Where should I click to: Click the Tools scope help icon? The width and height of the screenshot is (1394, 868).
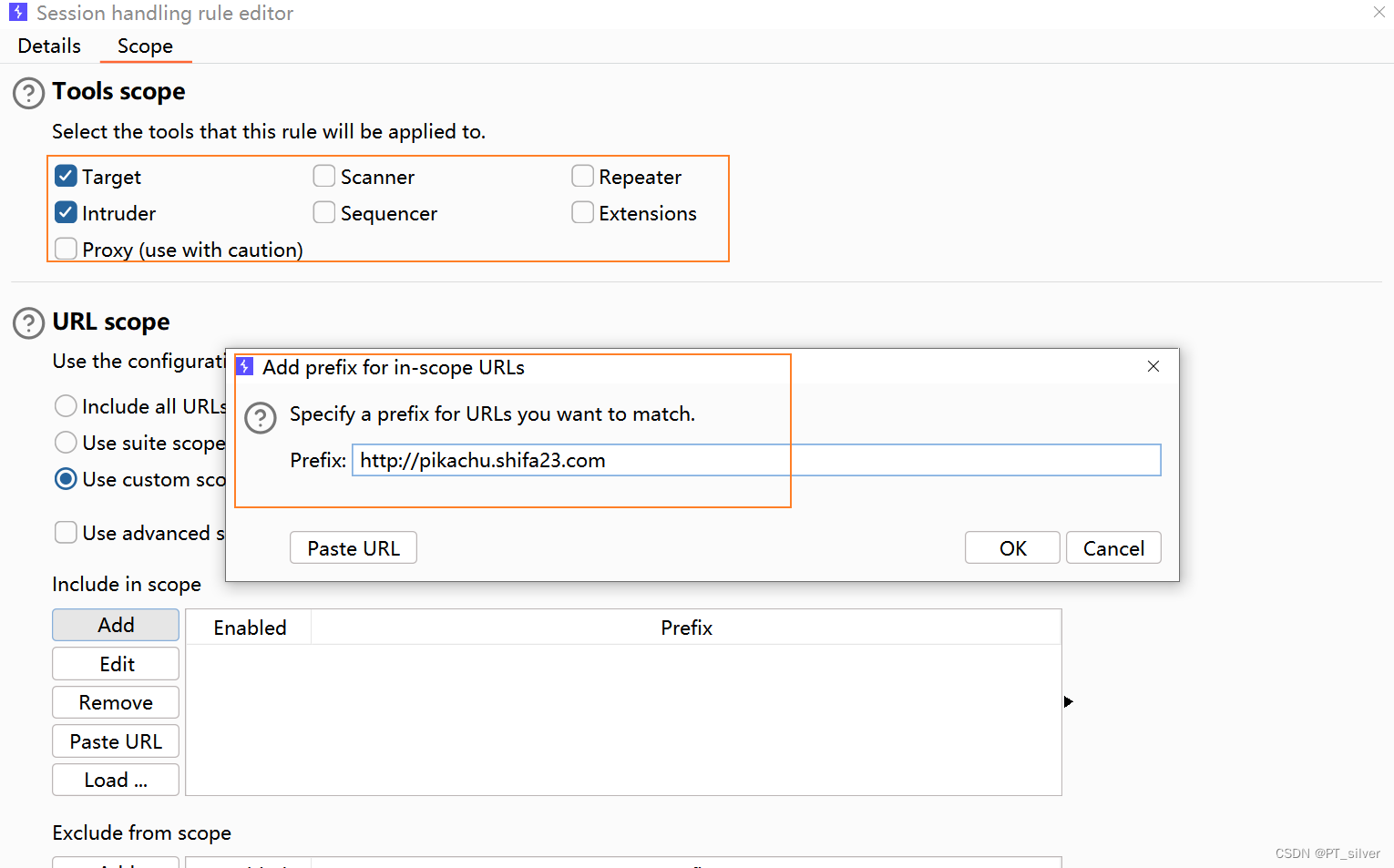[28, 93]
